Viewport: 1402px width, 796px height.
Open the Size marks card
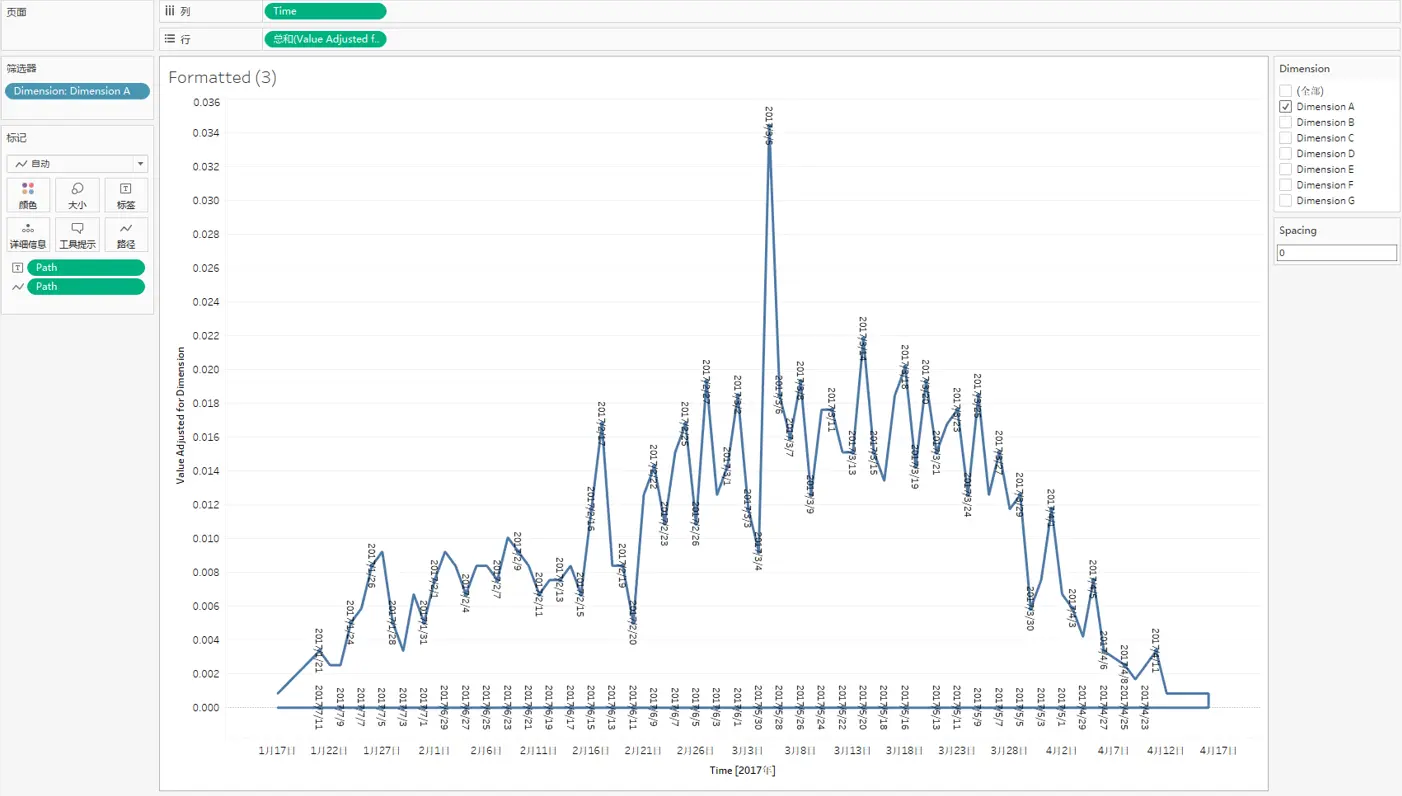coord(77,195)
